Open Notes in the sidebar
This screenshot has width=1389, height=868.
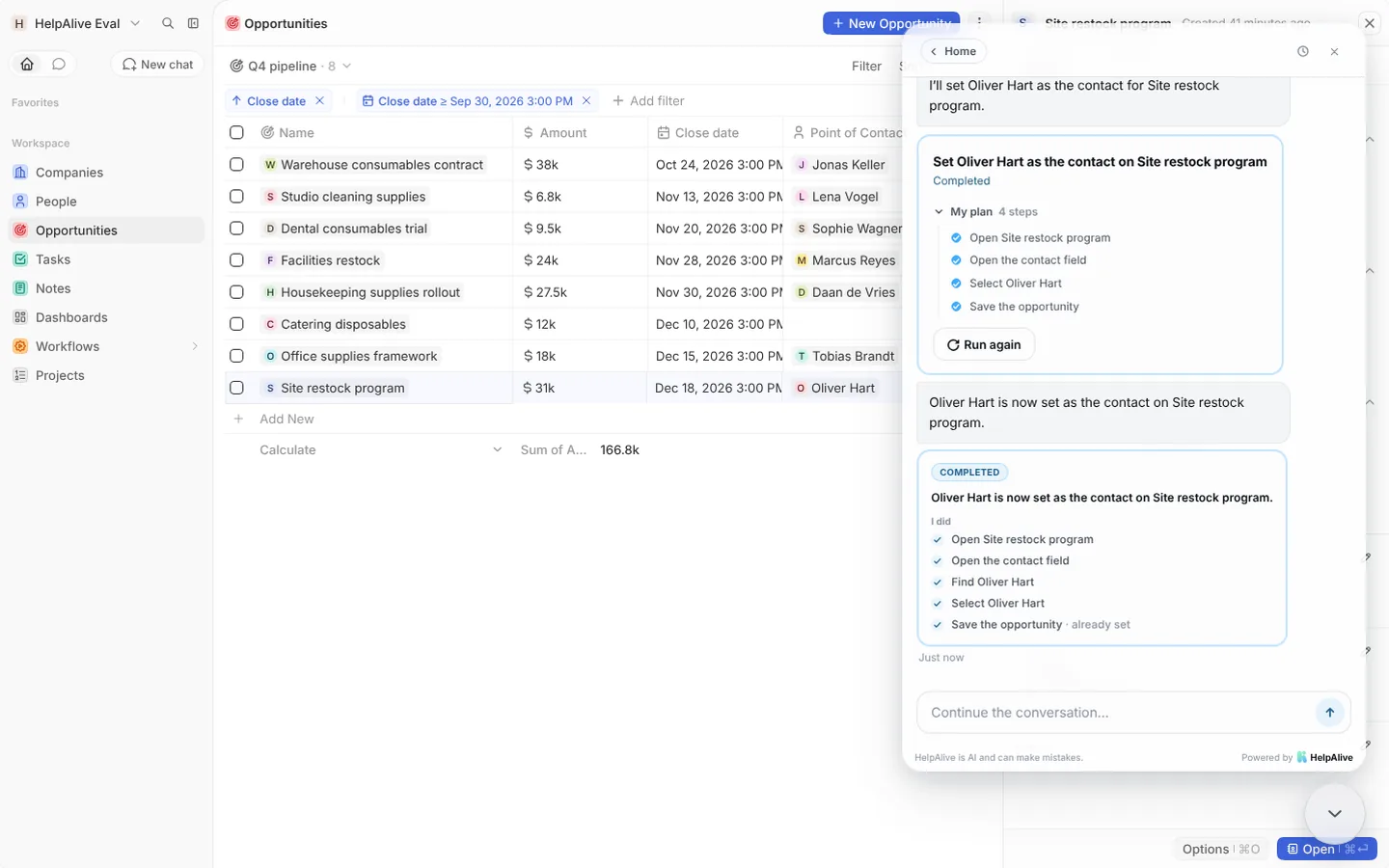pos(106,288)
